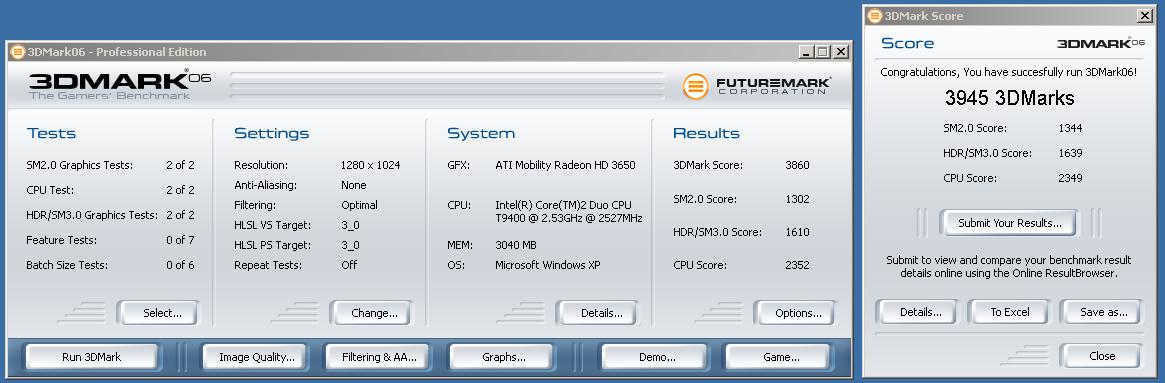Viewport: 1165px width, 383px height.
Task: Maximize the 3DMark06 main window
Action: coord(823,51)
